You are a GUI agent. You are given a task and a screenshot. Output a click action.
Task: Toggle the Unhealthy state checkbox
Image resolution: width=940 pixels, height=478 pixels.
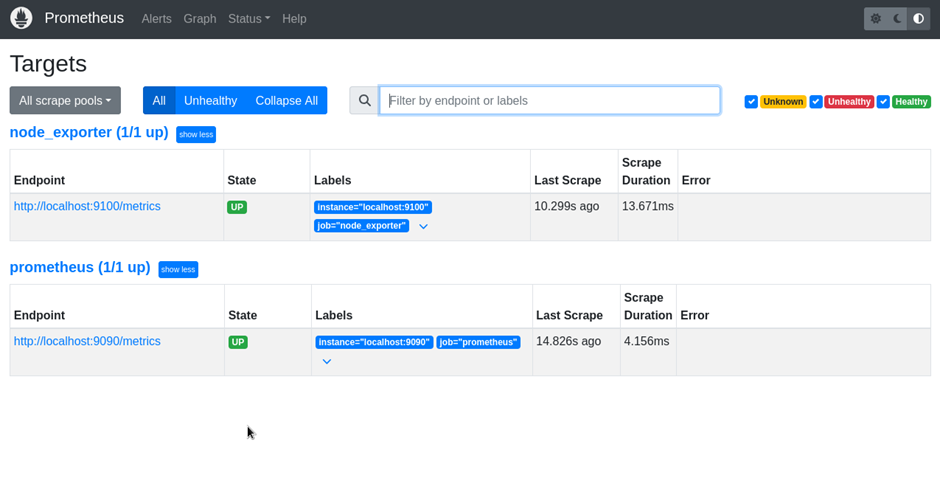pos(816,101)
